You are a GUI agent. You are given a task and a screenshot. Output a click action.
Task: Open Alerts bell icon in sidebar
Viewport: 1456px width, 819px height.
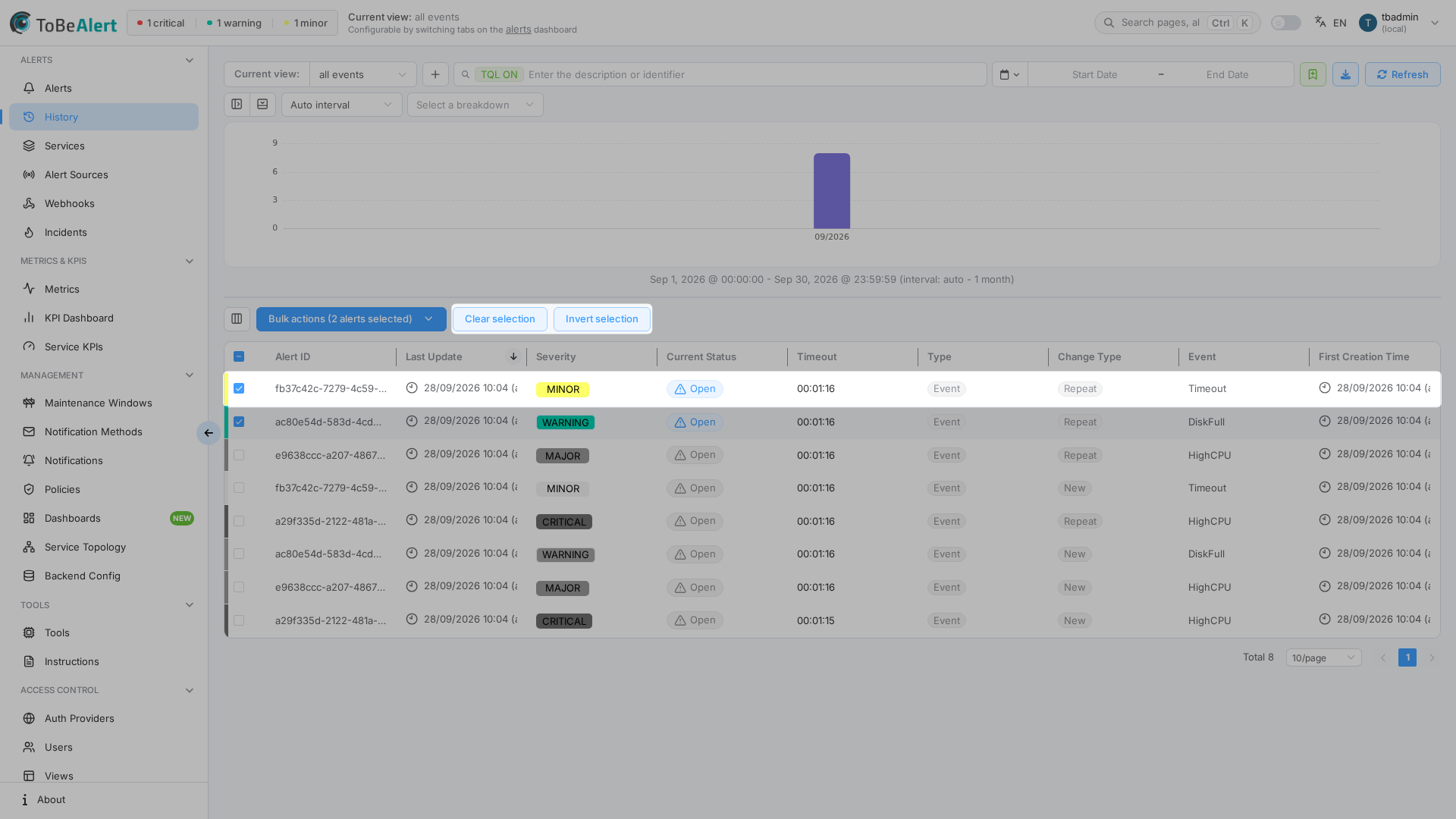point(29,88)
